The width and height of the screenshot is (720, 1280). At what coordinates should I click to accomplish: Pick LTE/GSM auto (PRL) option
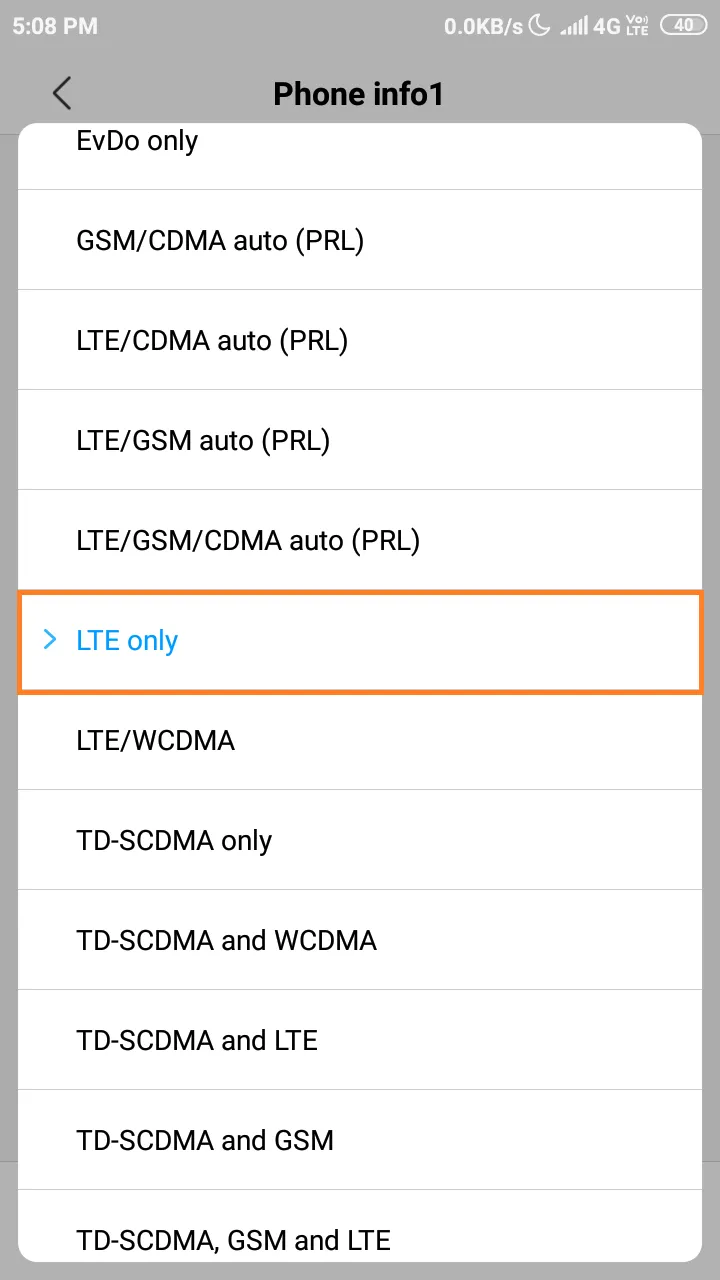pyautogui.click(x=360, y=440)
